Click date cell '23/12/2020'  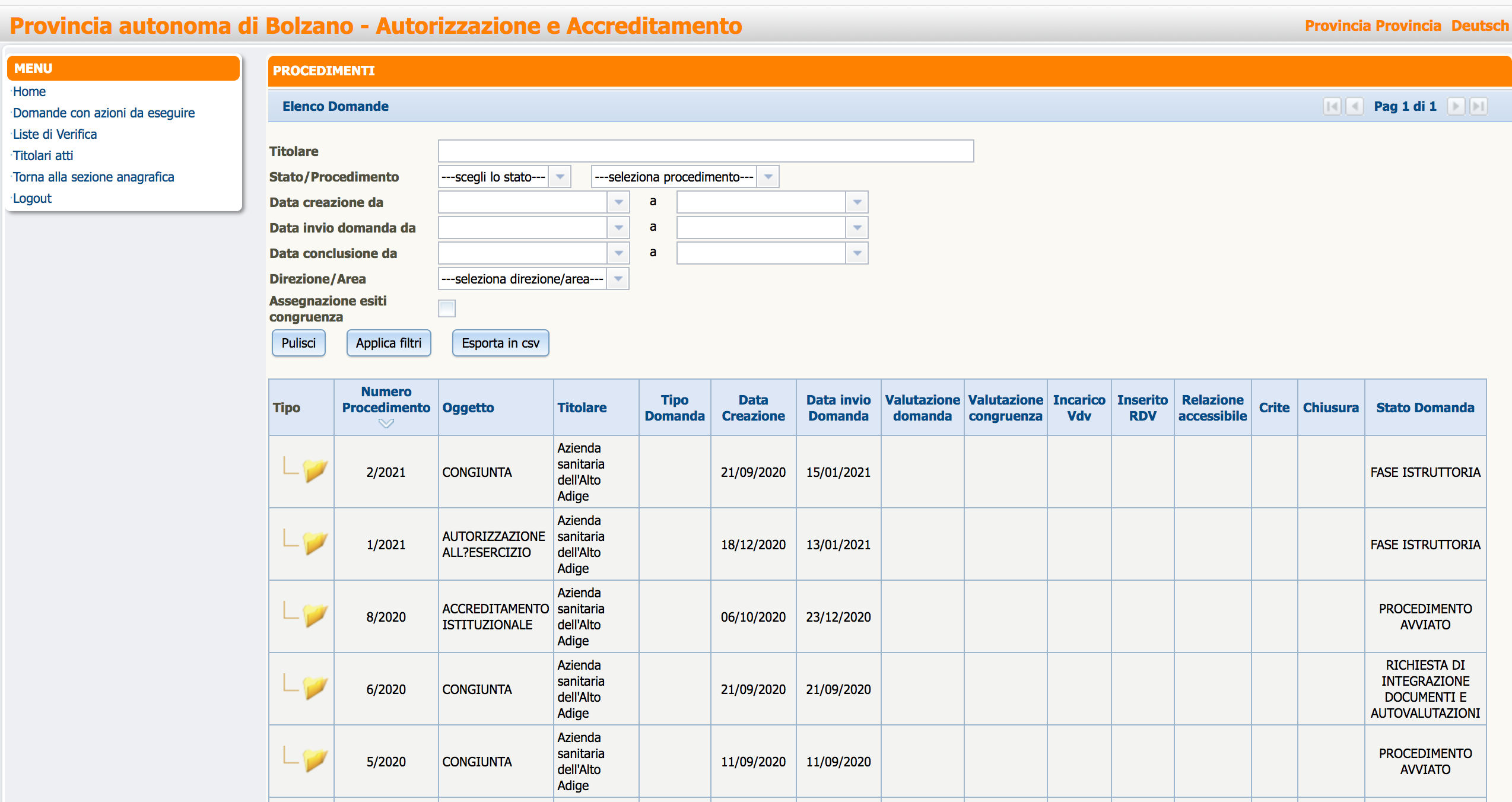(838, 617)
